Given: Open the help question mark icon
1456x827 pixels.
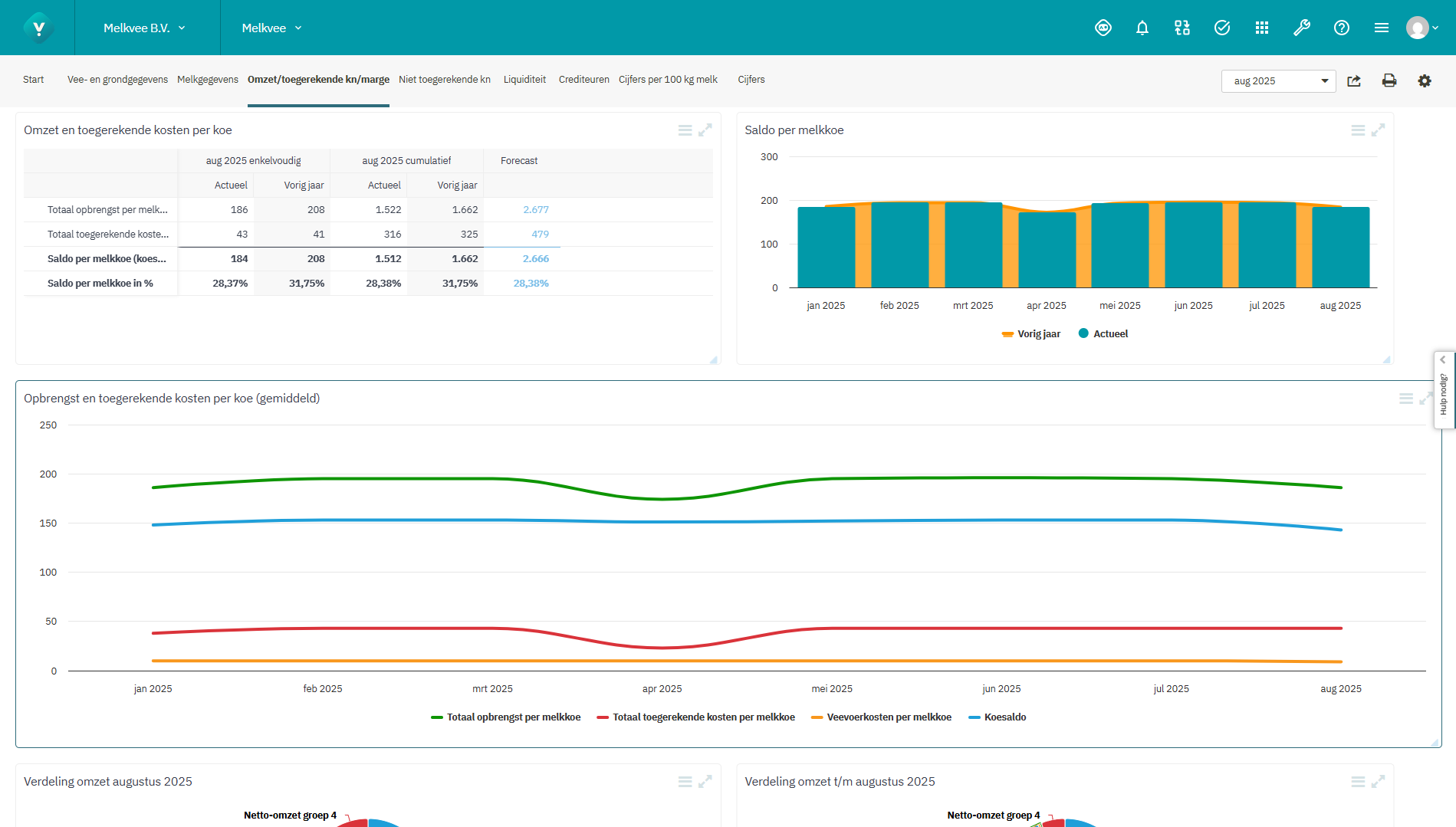Looking at the screenshot, I should pos(1341,28).
